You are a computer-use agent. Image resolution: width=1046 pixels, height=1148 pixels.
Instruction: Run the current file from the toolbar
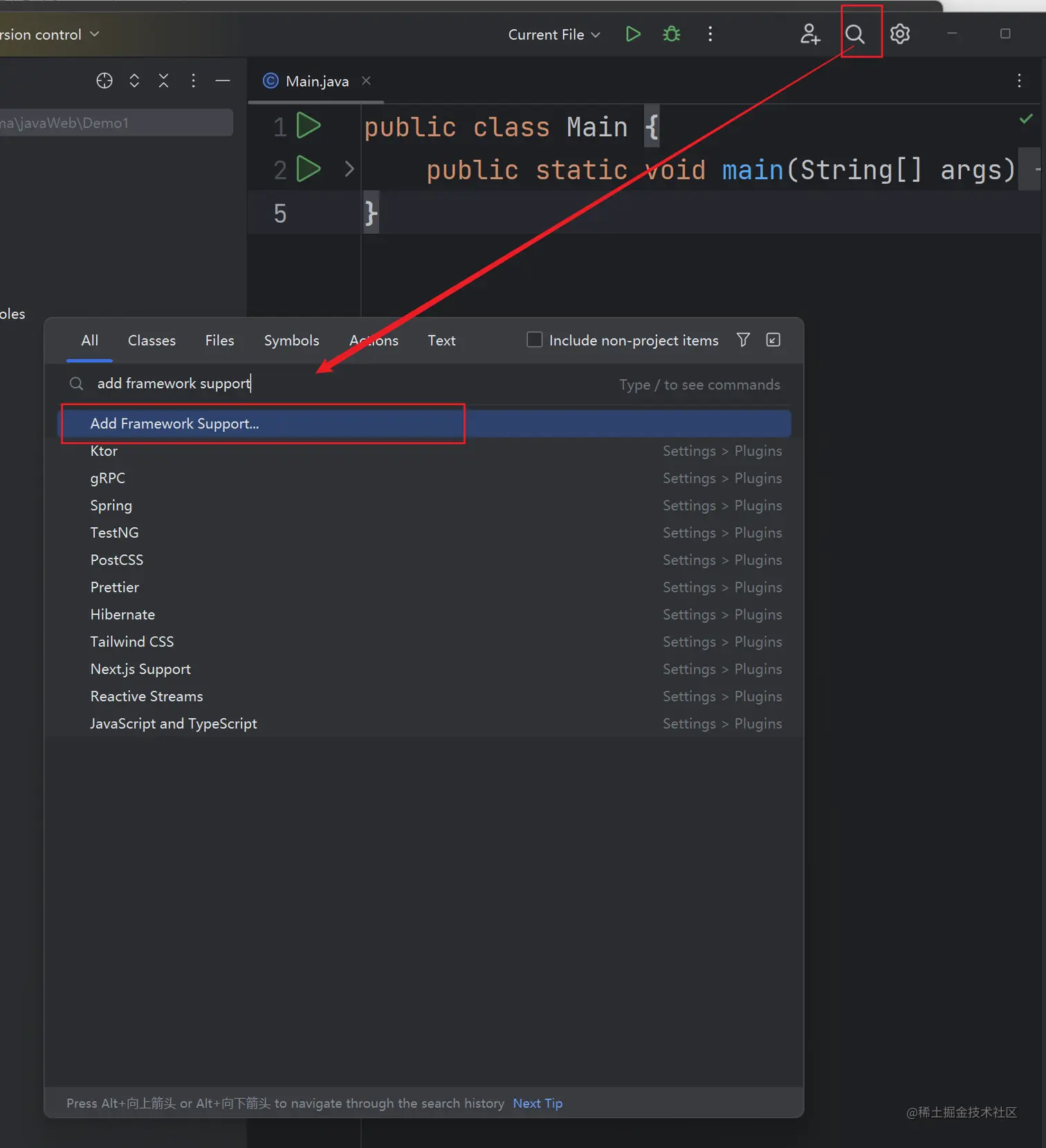632,34
